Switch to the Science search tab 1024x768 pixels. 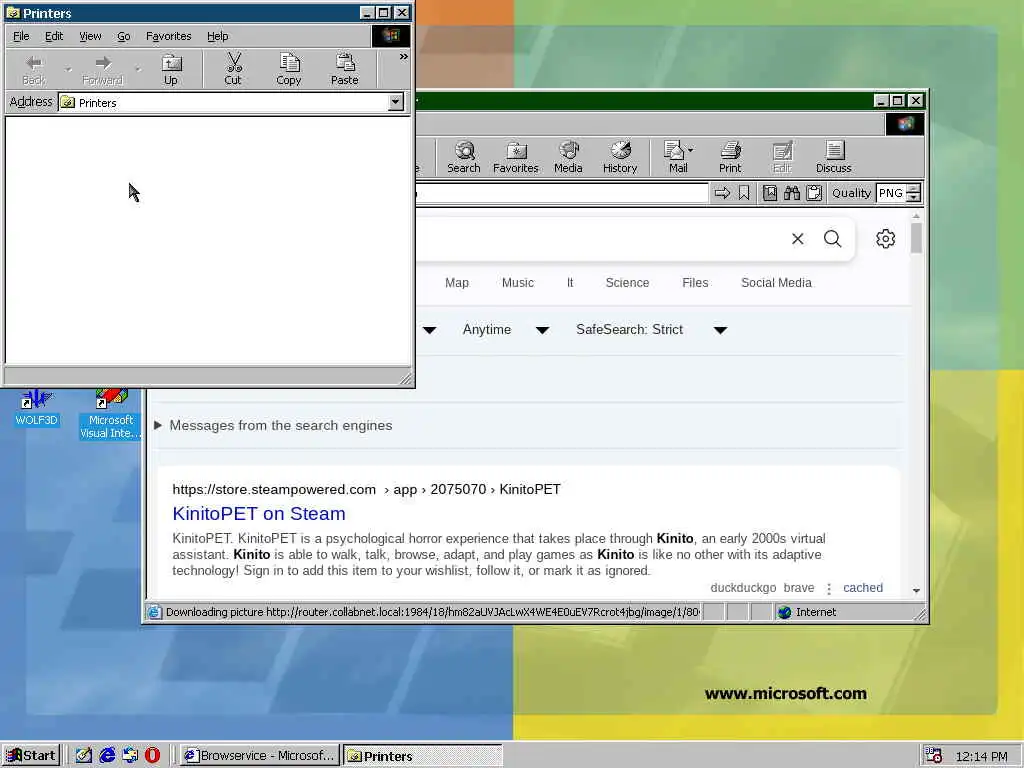coord(627,283)
